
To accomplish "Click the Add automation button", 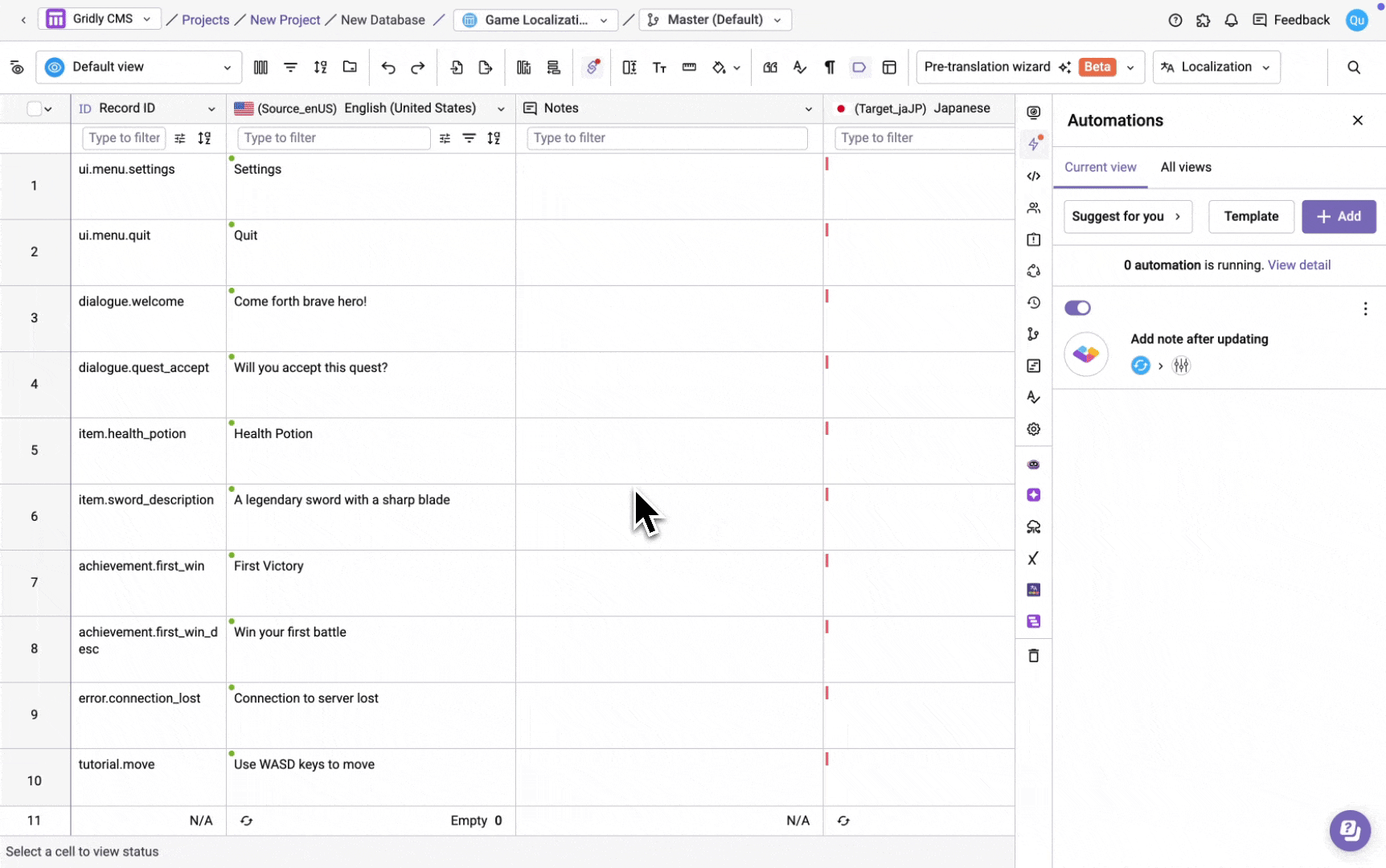I will pyautogui.click(x=1339, y=216).
